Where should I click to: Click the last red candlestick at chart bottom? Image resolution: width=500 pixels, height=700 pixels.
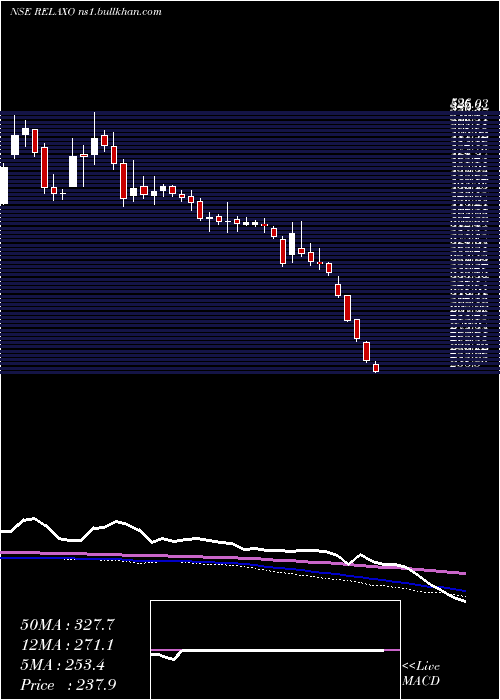(376, 368)
